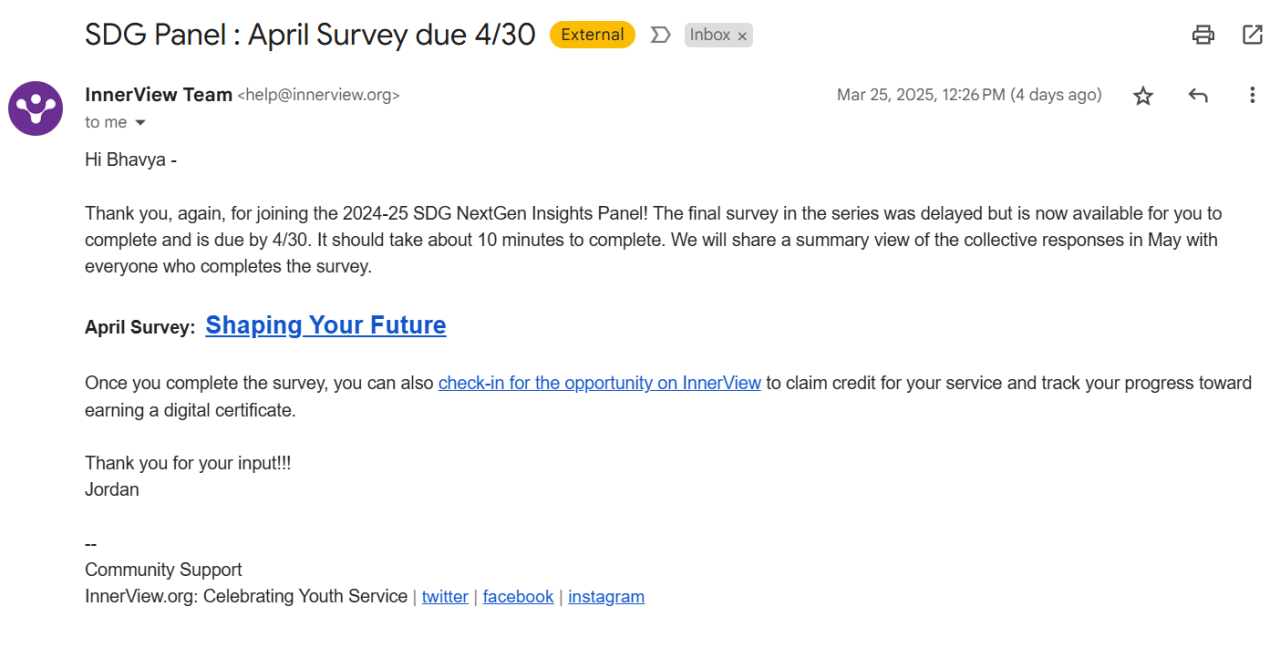Click the help@innerview.org sender address
The width and height of the screenshot is (1280, 658).
point(318,96)
